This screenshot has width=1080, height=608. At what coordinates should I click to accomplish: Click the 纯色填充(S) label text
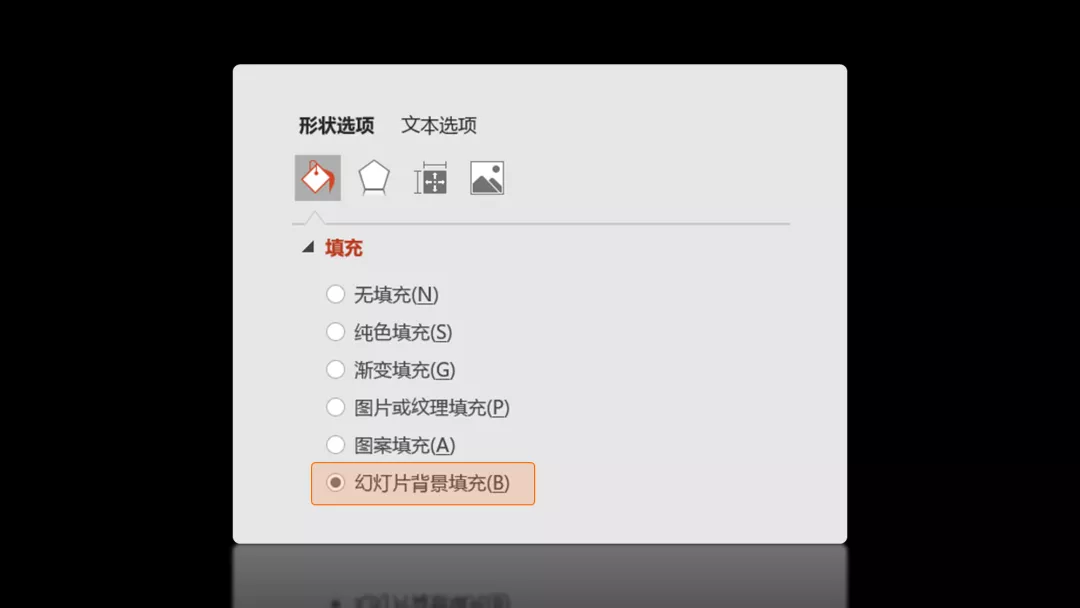(403, 333)
